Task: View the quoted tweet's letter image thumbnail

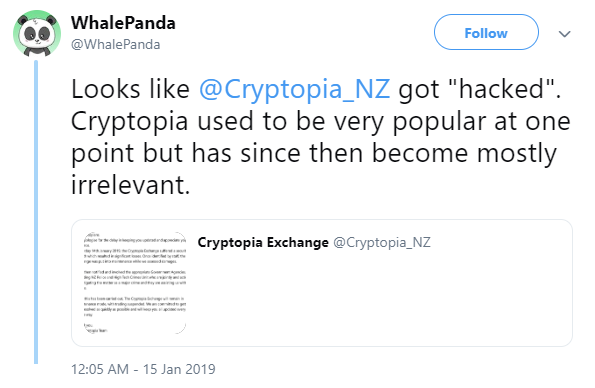Action: click(x=135, y=282)
